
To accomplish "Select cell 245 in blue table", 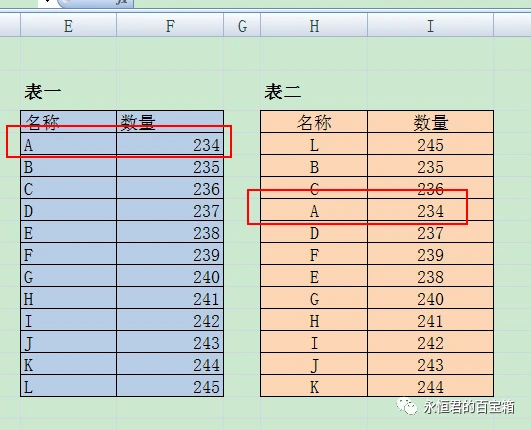I will [170, 386].
